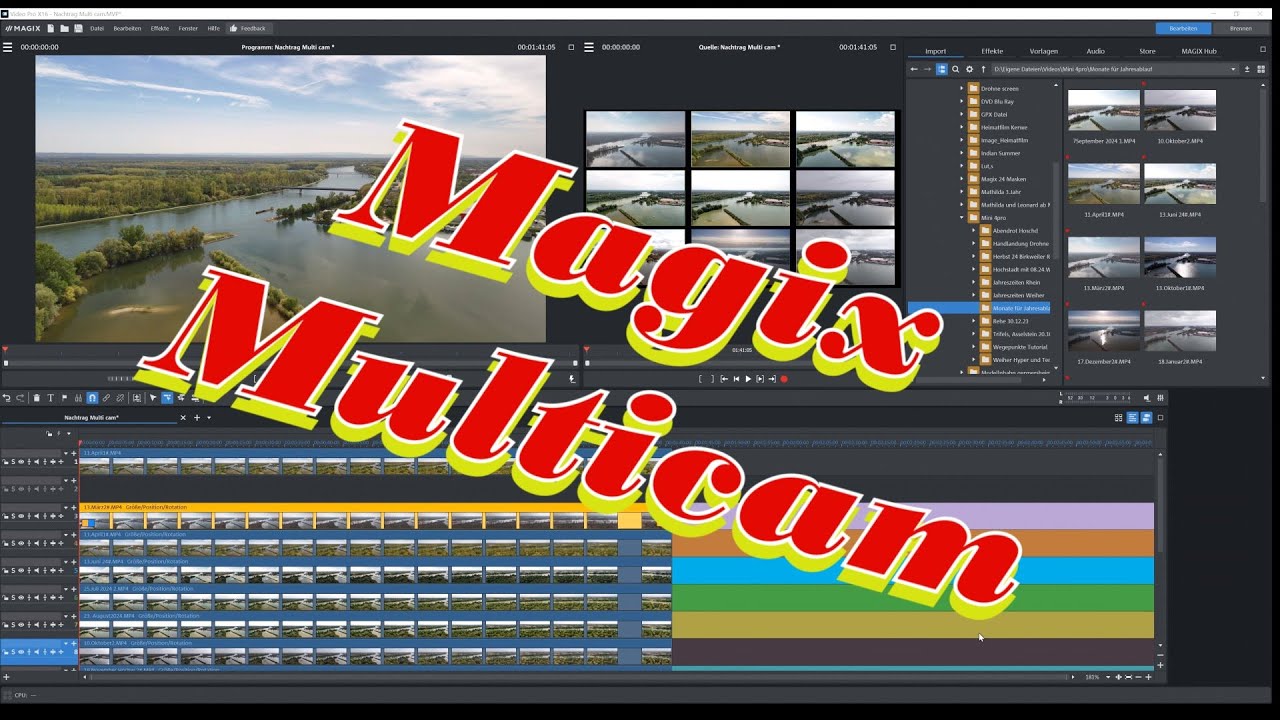Toggle the magnet snapping icon
This screenshot has width=1280, height=720.
pyautogui.click(x=92, y=398)
